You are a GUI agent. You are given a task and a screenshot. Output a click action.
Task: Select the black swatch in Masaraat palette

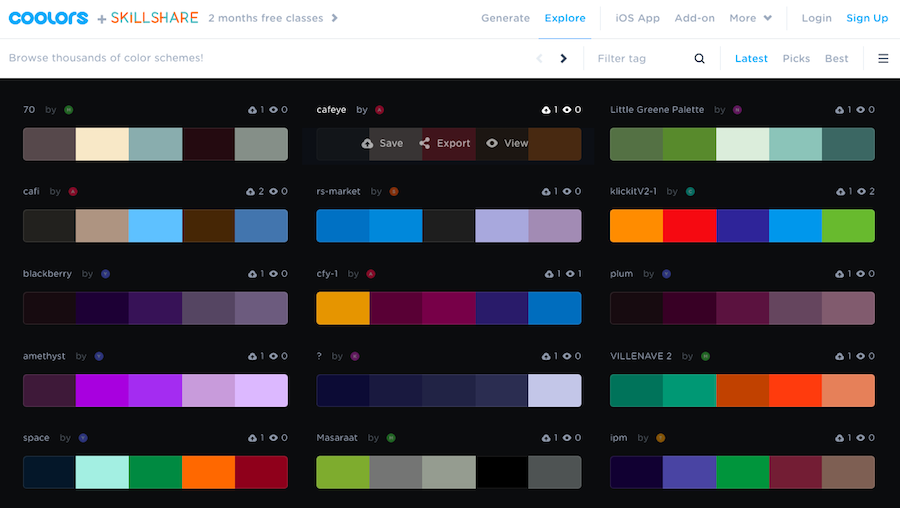pyautogui.click(x=502, y=472)
